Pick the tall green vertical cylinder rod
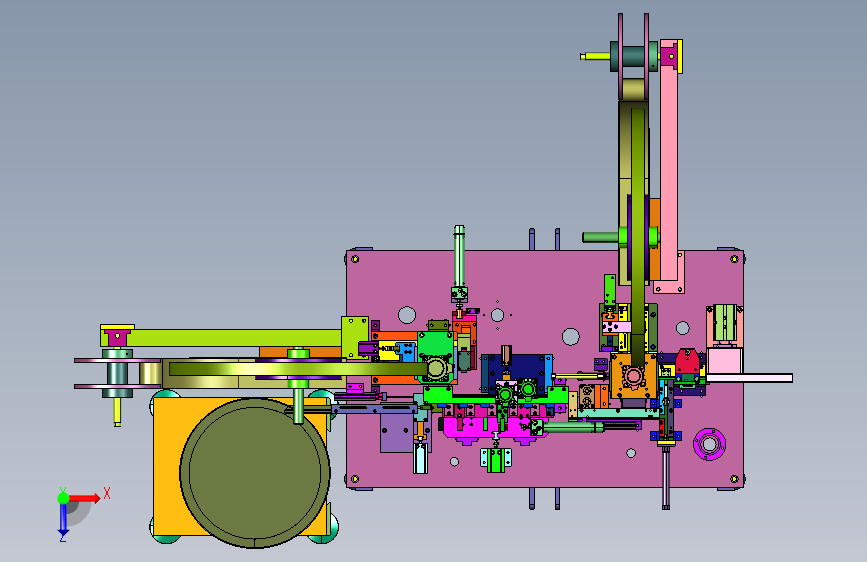Viewport: 867px width, 562px height. (459, 256)
